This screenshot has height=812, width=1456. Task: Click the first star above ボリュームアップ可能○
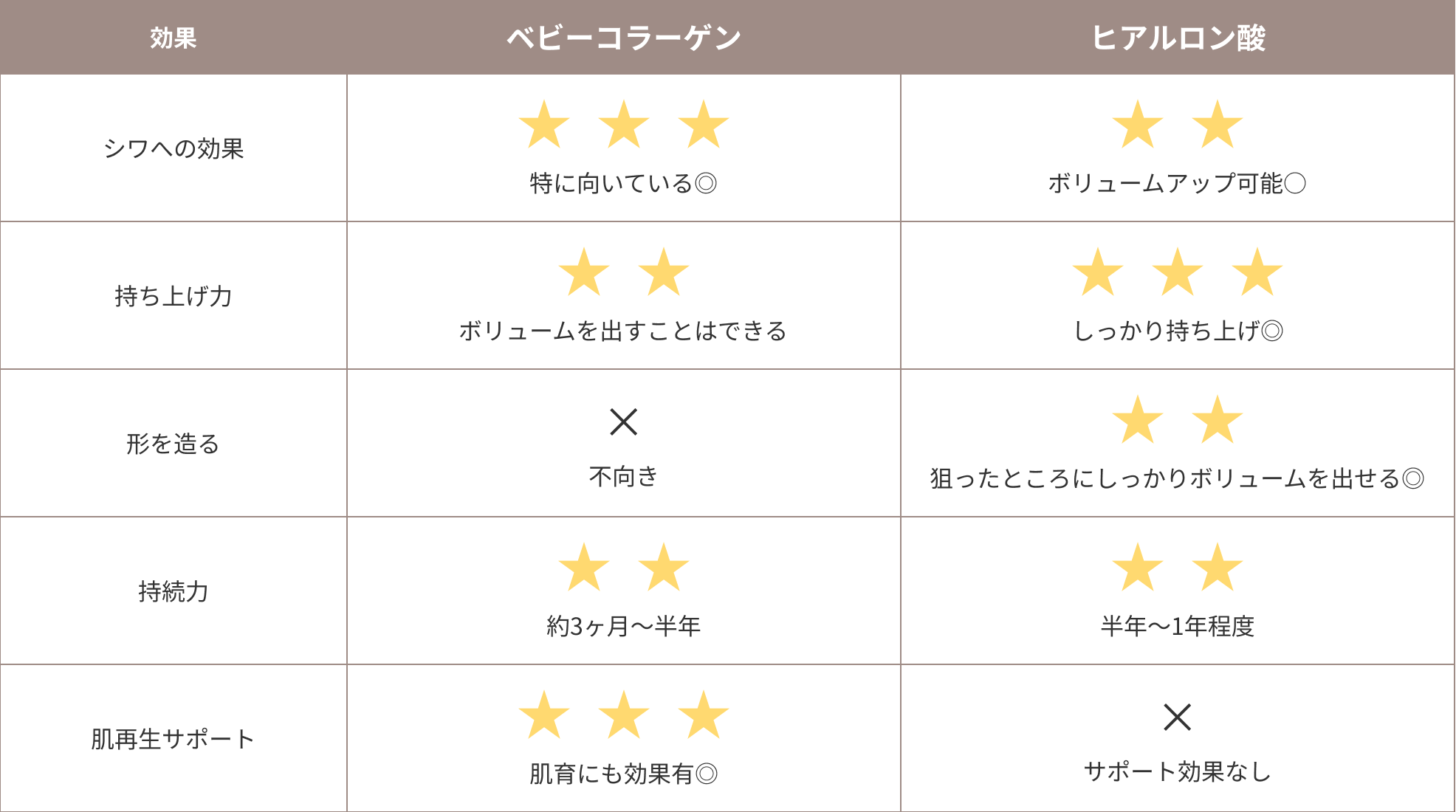tap(1138, 124)
